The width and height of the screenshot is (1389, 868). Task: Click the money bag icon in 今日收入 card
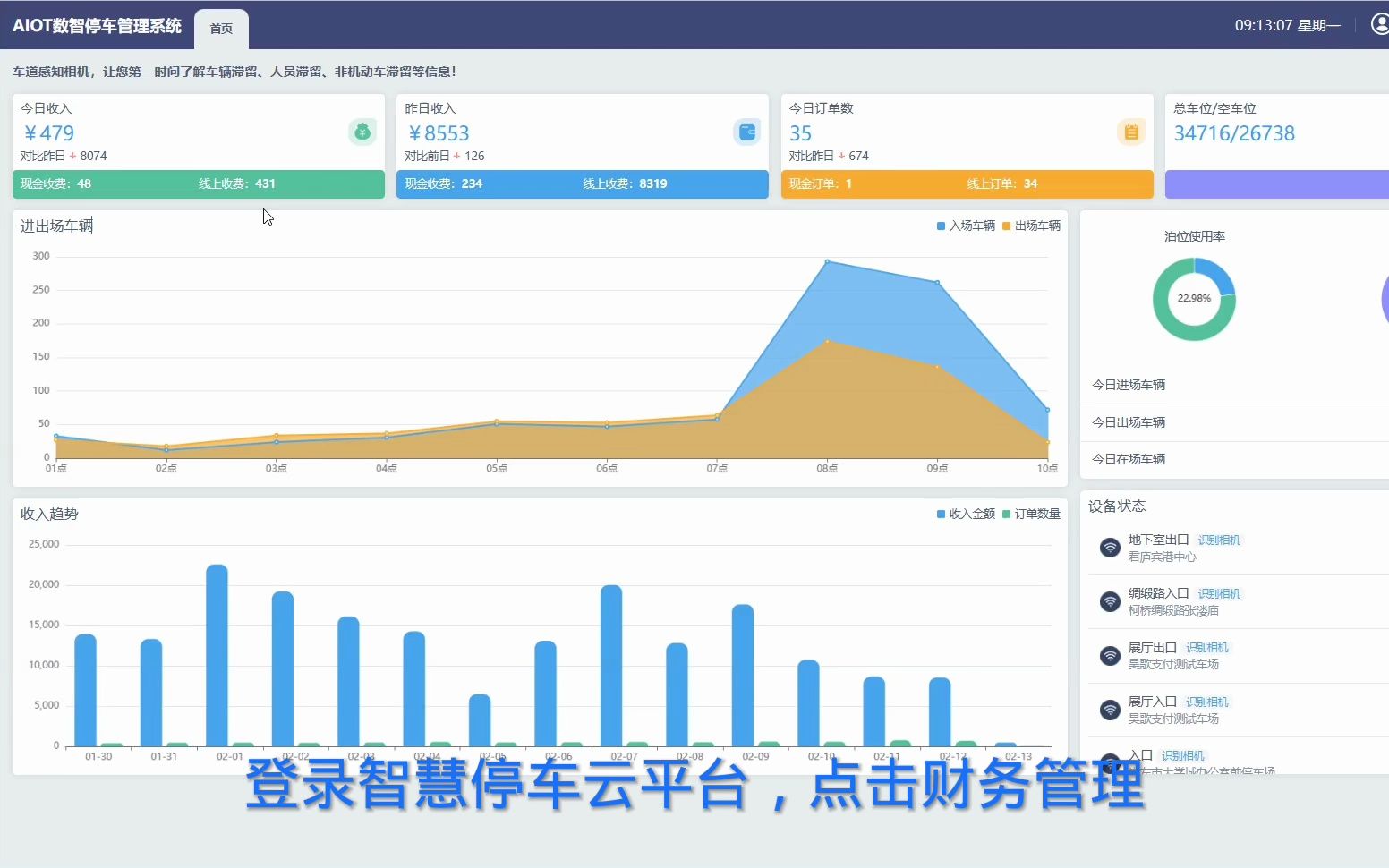[362, 132]
